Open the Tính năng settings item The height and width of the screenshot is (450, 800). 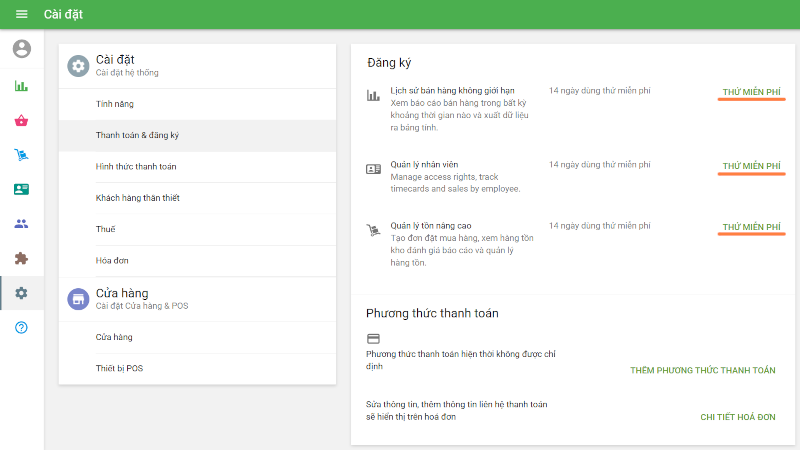coord(115,104)
